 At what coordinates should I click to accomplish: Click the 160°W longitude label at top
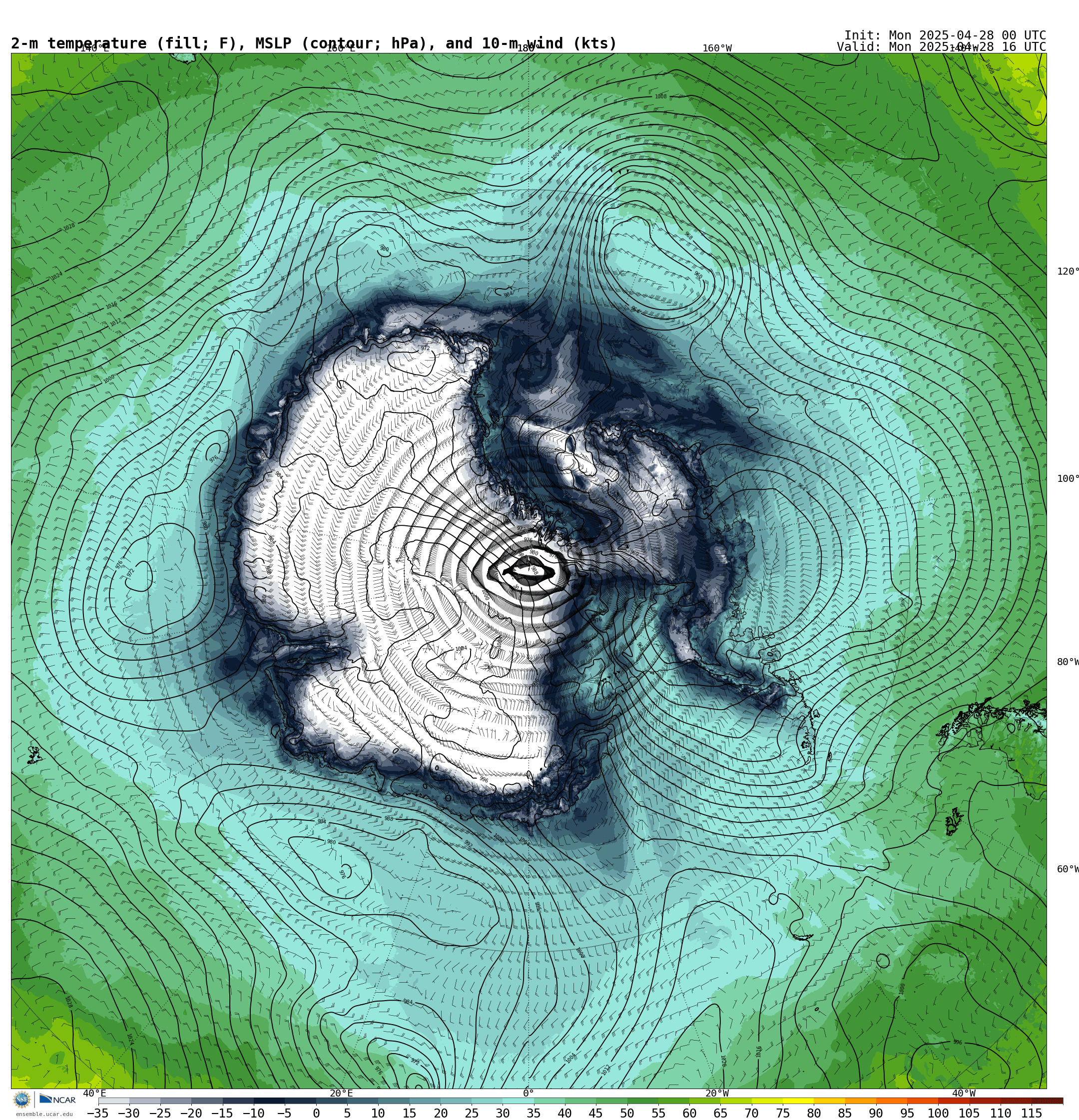(717, 48)
